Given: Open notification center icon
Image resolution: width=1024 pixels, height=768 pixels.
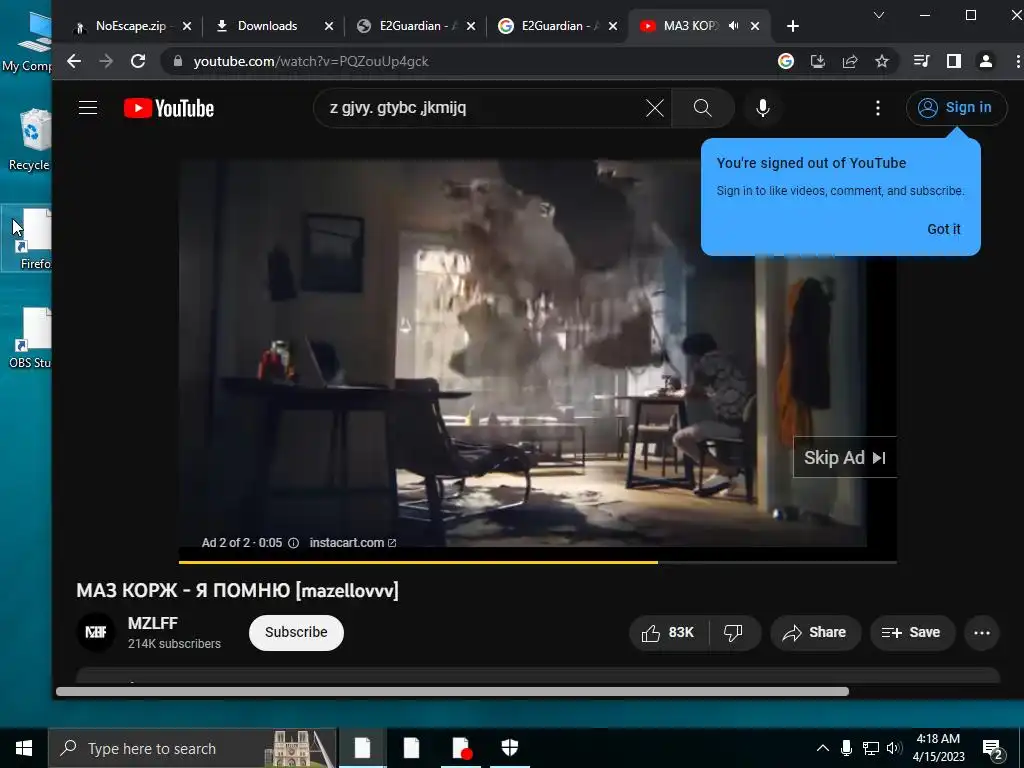Looking at the screenshot, I should [993, 750].
